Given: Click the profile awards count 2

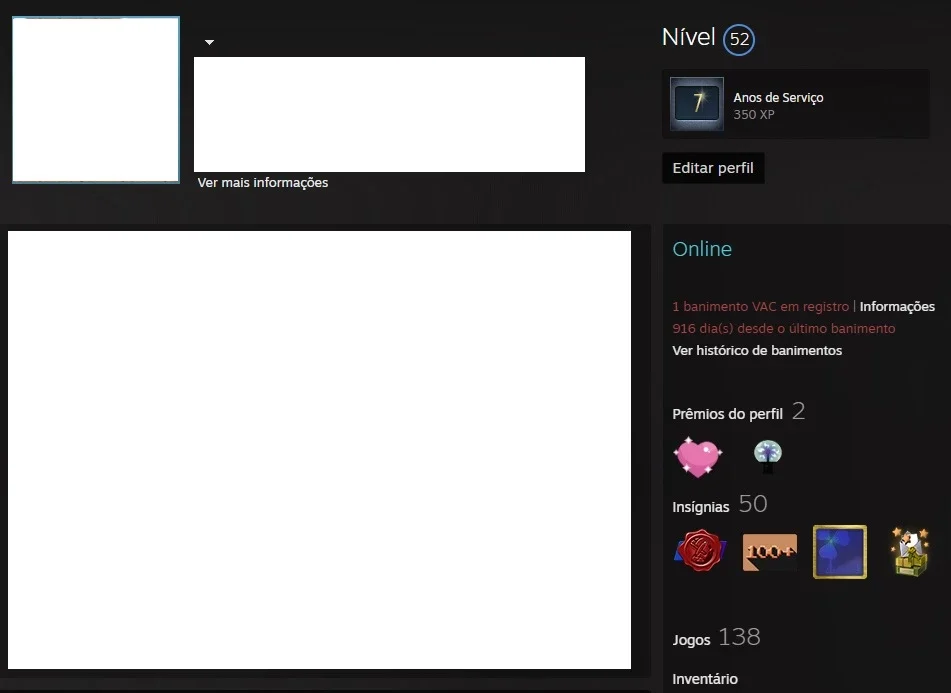Looking at the screenshot, I should pos(798,412).
